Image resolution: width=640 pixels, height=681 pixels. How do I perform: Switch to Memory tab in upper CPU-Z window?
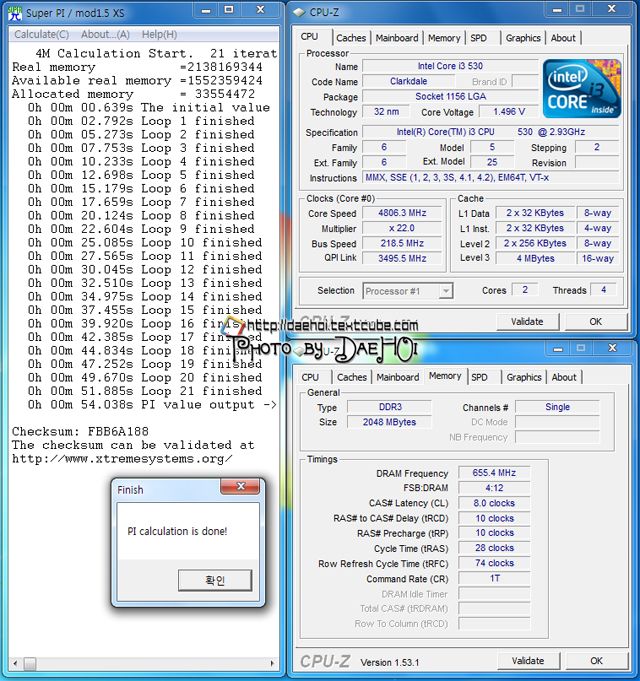pyautogui.click(x=444, y=38)
